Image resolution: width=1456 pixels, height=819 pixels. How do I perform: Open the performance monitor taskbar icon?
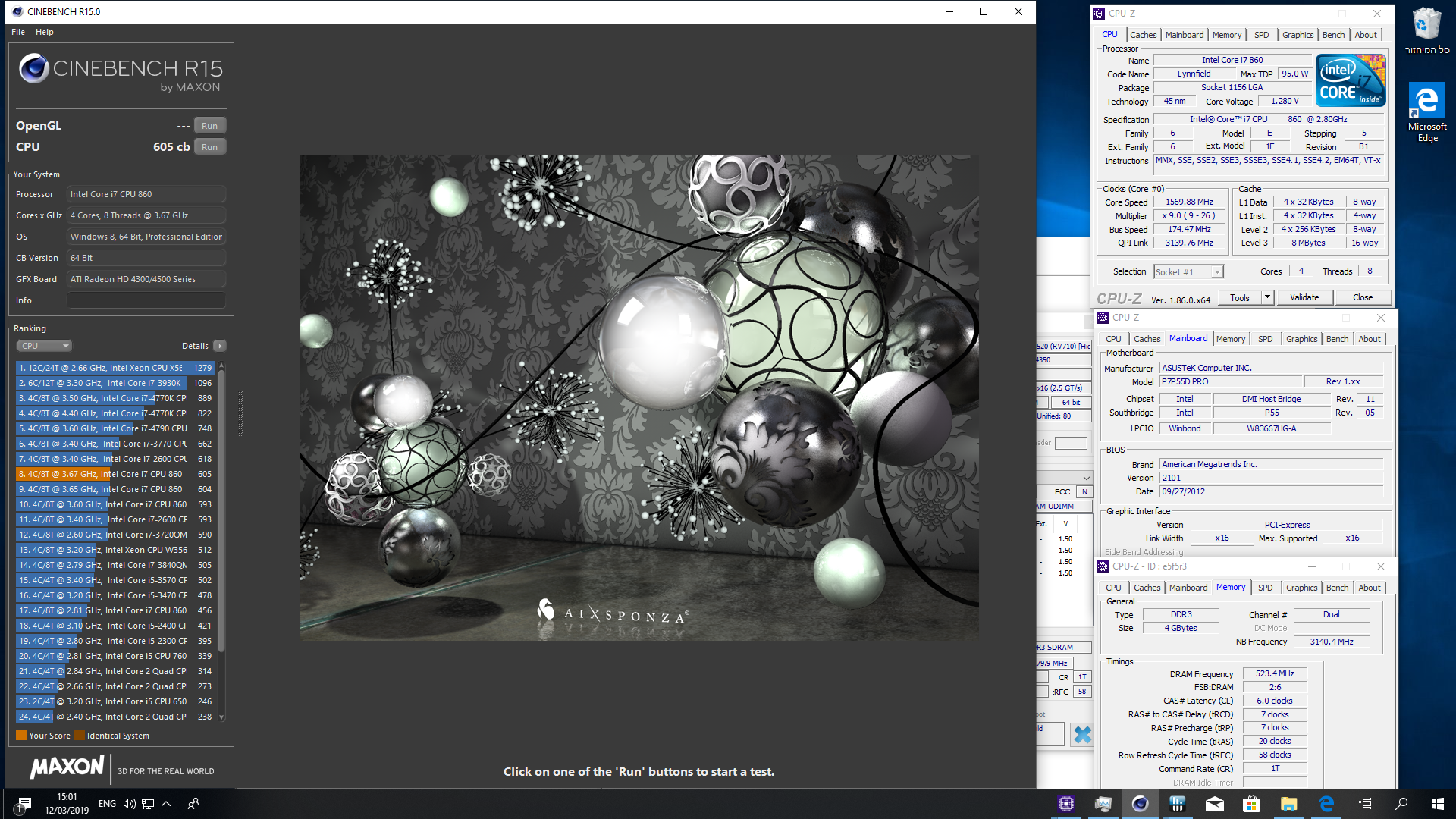coord(1103,804)
